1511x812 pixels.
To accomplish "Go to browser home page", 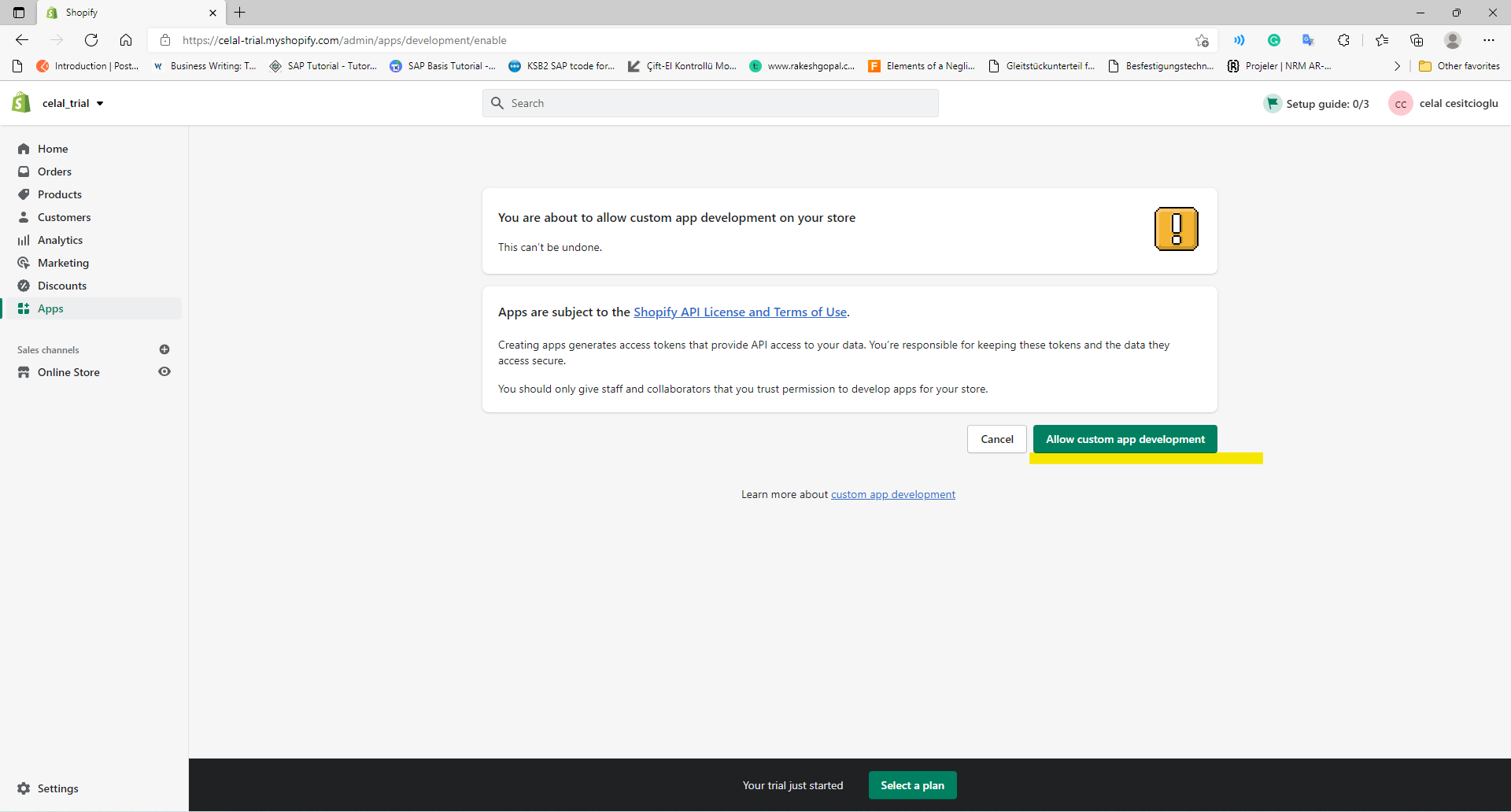I will point(126,40).
